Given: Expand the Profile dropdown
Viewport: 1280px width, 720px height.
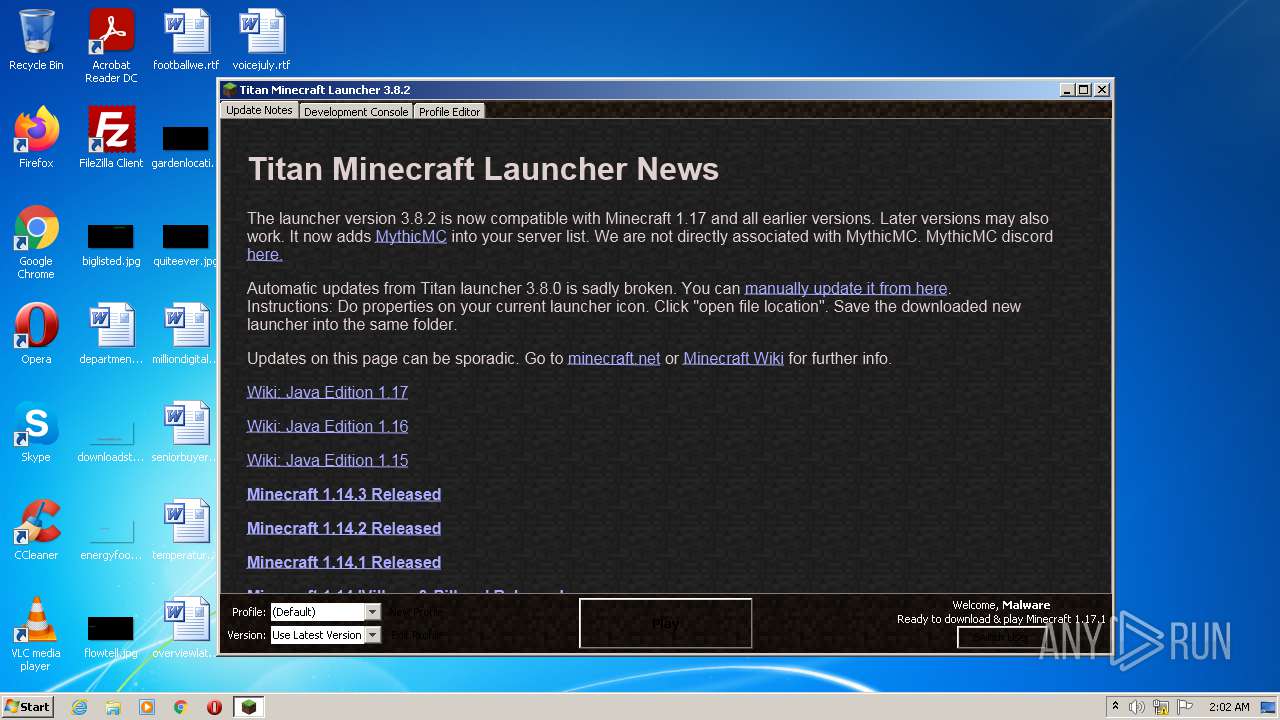Looking at the screenshot, I should (372, 612).
